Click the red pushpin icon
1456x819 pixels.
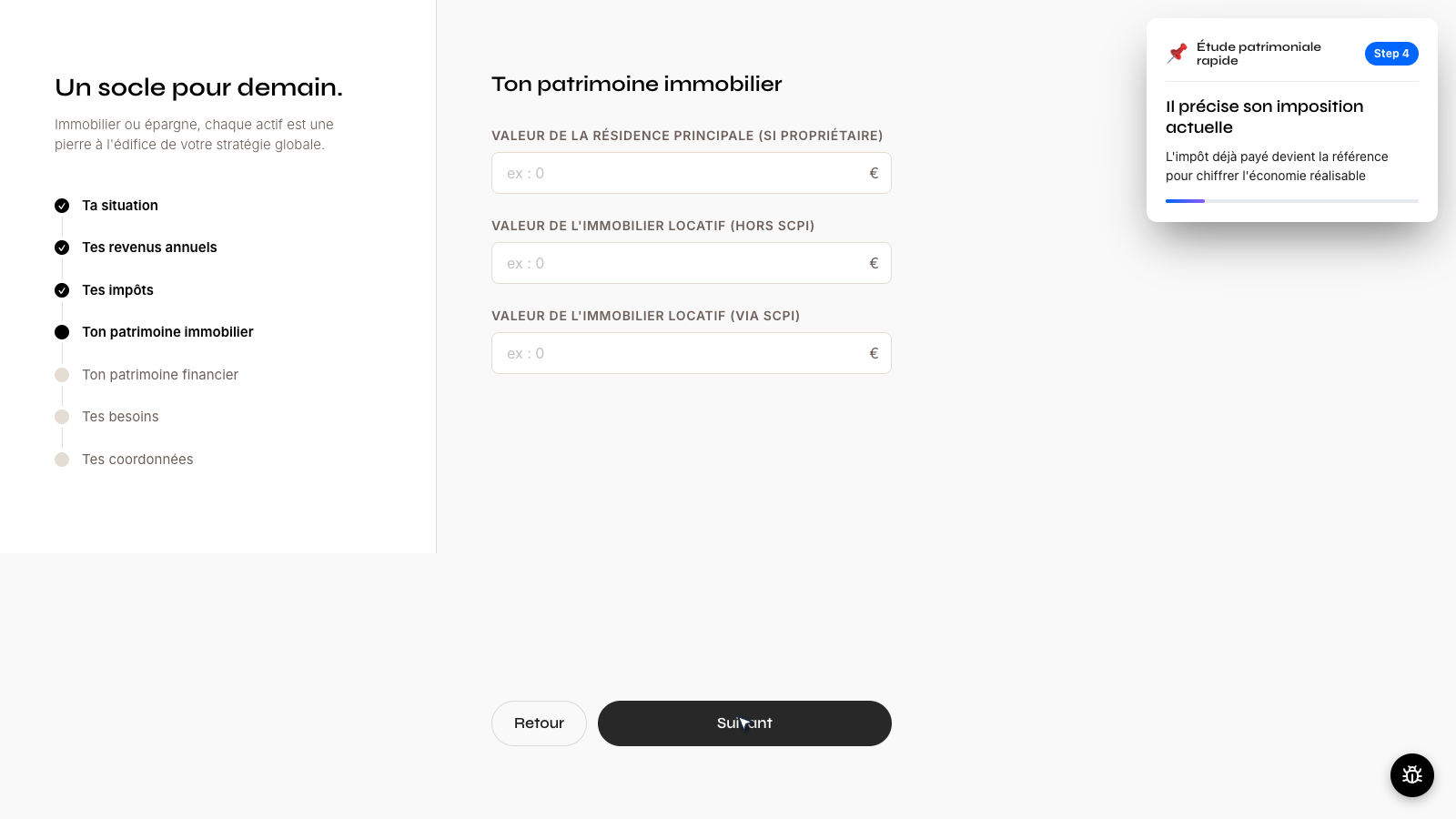click(x=1178, y=53)
